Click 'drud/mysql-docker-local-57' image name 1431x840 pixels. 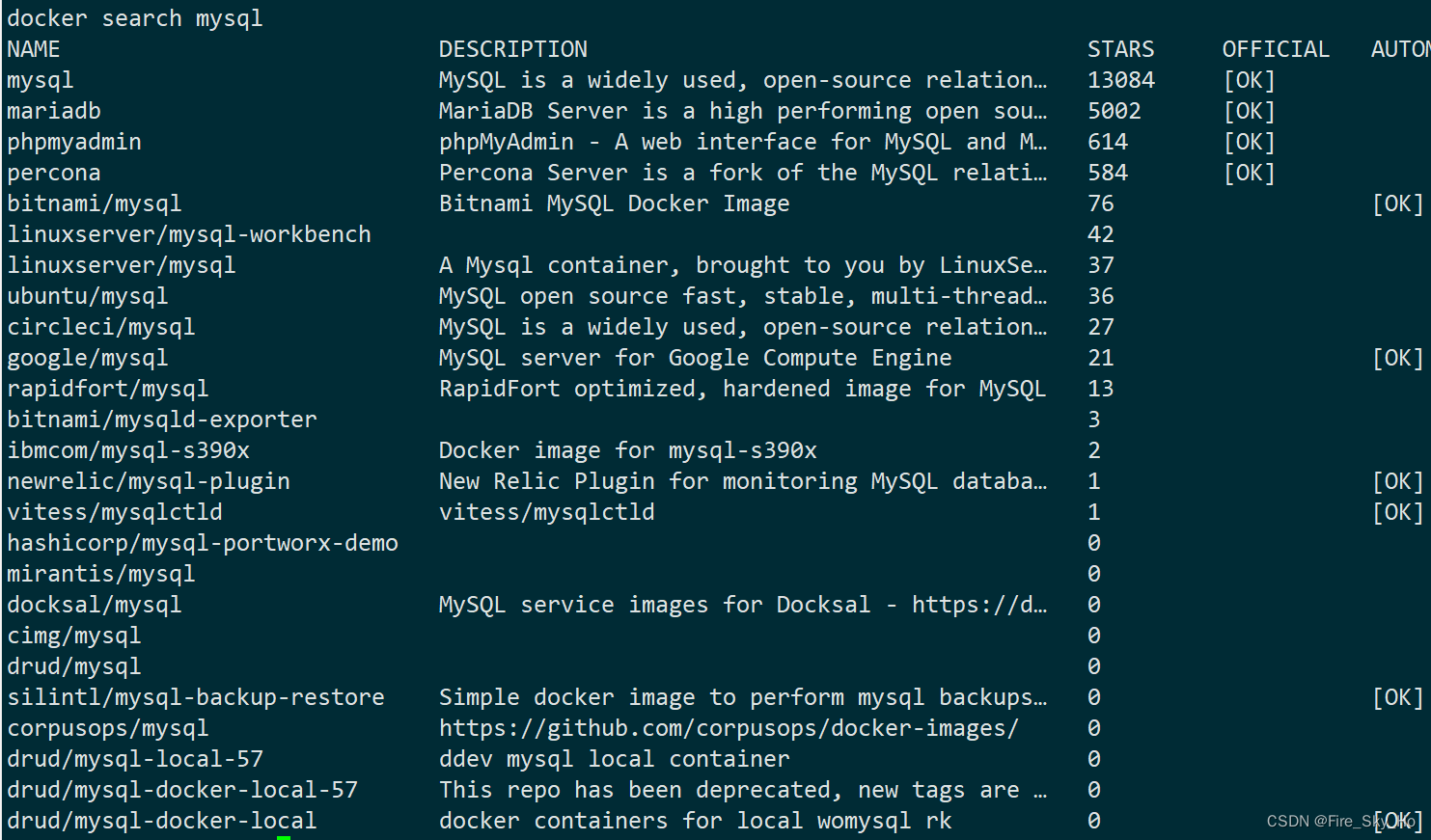click(x=182, y=790)
